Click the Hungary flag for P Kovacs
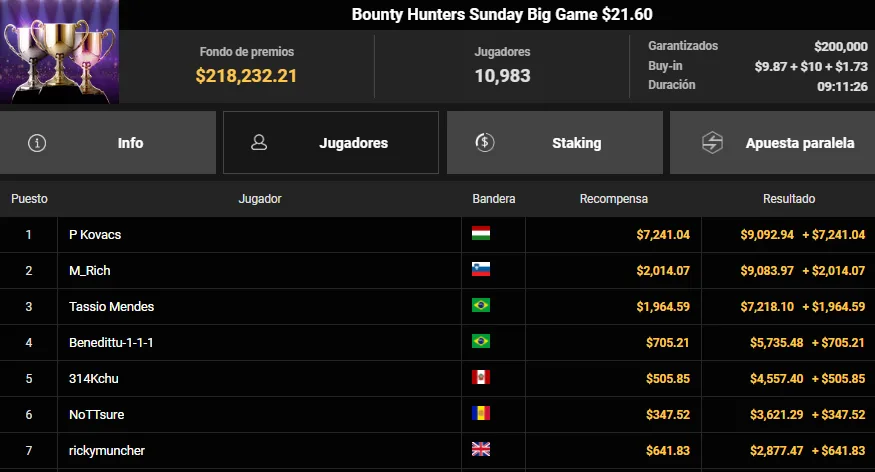This screenshot has height=472, width=875. pyautogui.click(x=480, y=233)
